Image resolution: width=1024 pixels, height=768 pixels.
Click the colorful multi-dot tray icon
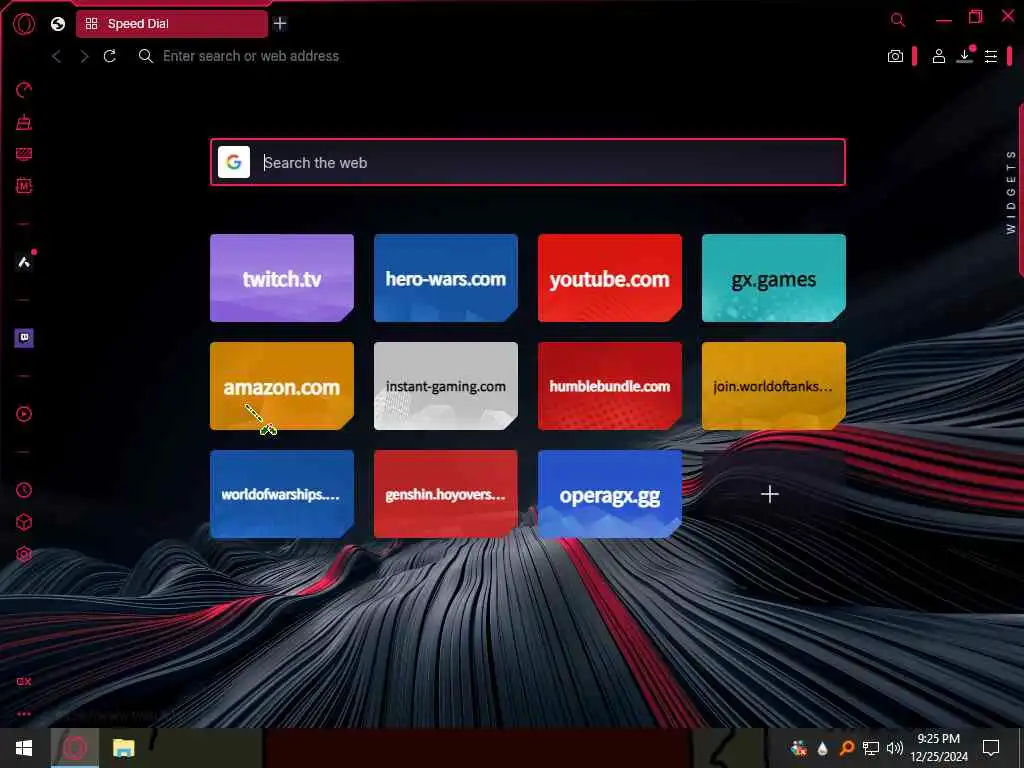pyautogui.click(x=798, y=748)
